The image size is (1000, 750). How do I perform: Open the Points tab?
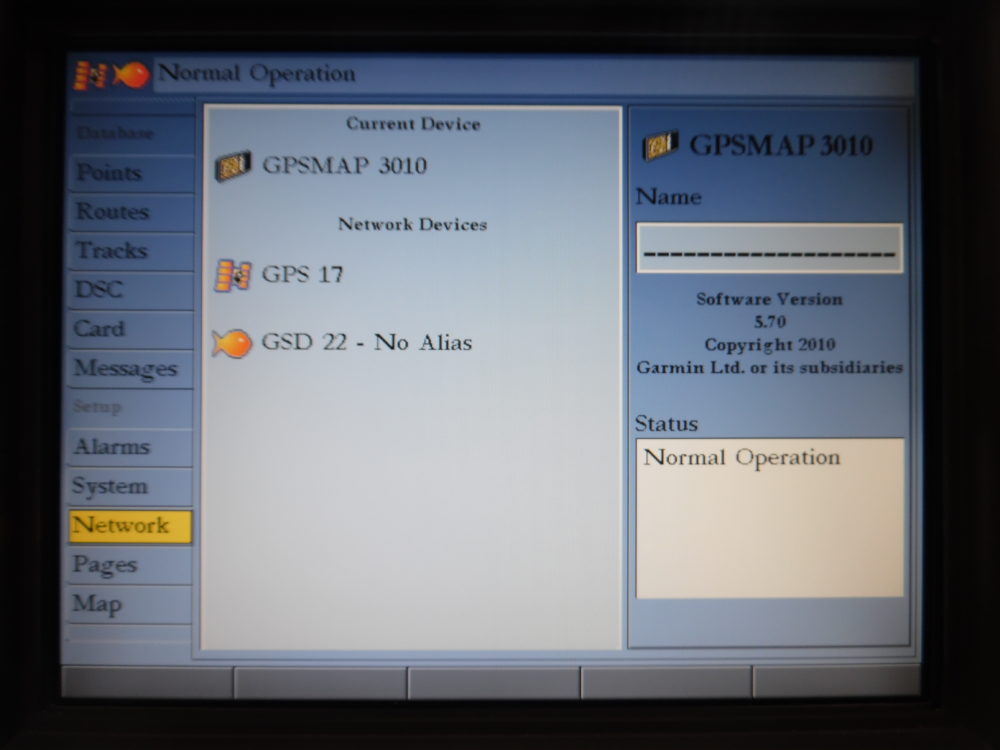[x=131, y=173]
